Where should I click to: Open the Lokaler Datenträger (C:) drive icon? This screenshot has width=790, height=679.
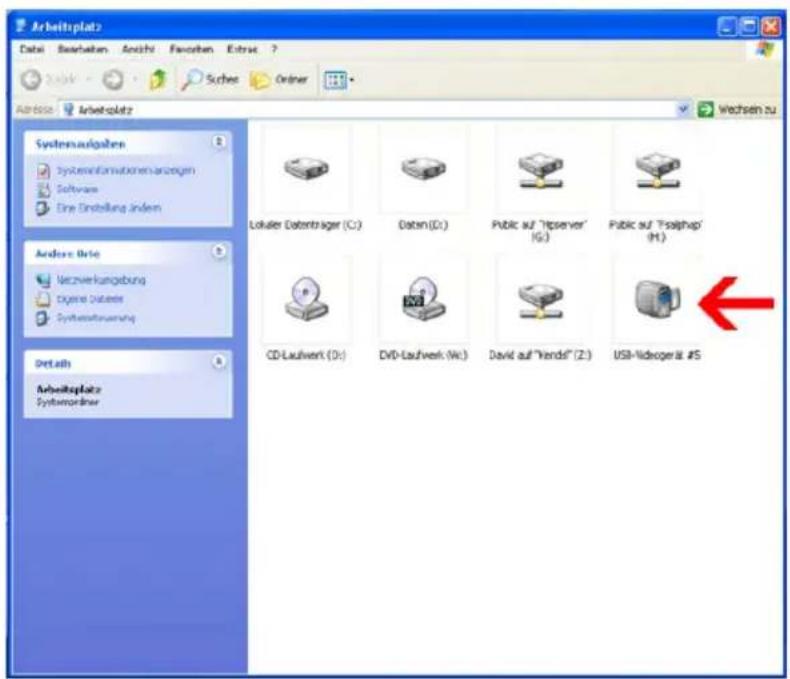coord(306,168)
